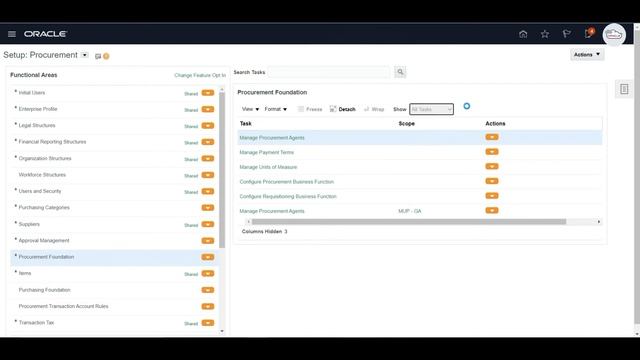Screen dimensions: 640x360
Task: Open orange actions button for Purchasing Categories
Action: [x=208, y=208]
